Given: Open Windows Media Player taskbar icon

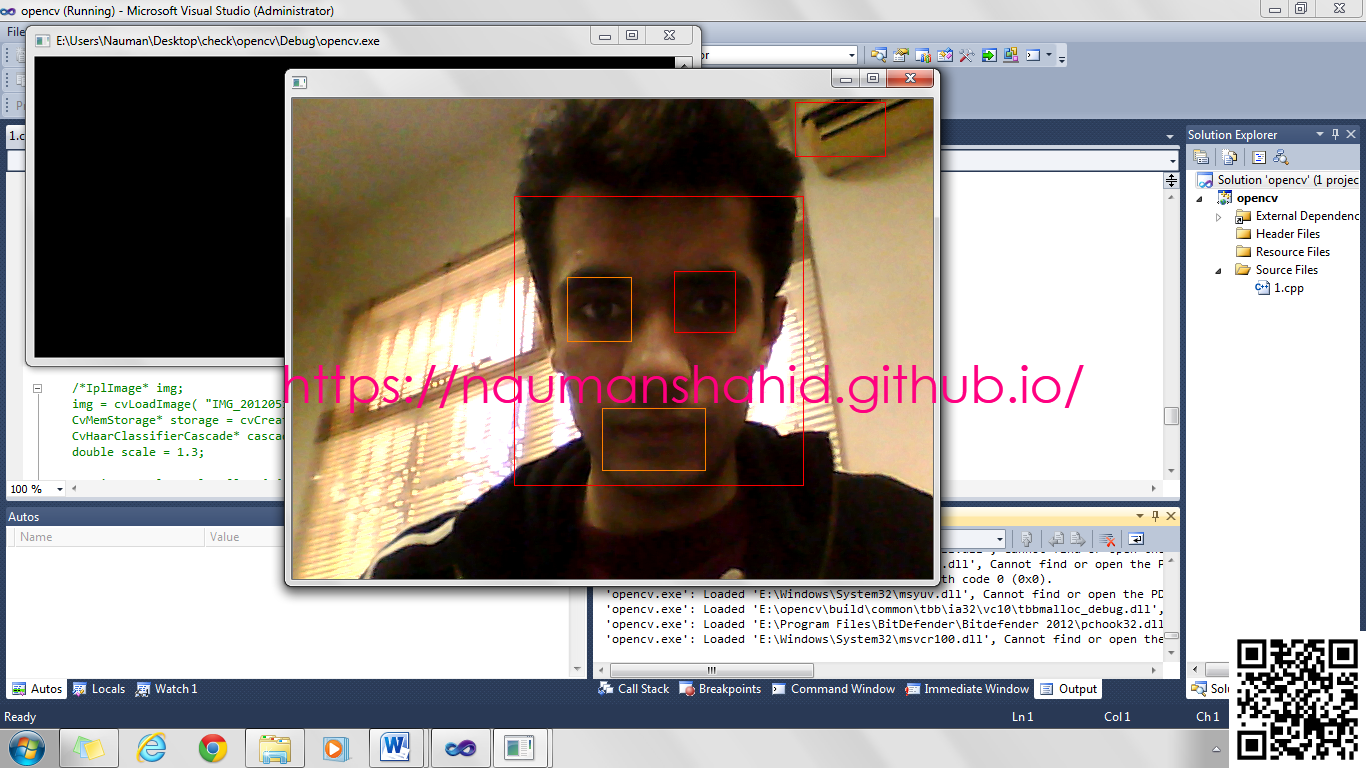Looking at the screenshot, I should (335, 747).
